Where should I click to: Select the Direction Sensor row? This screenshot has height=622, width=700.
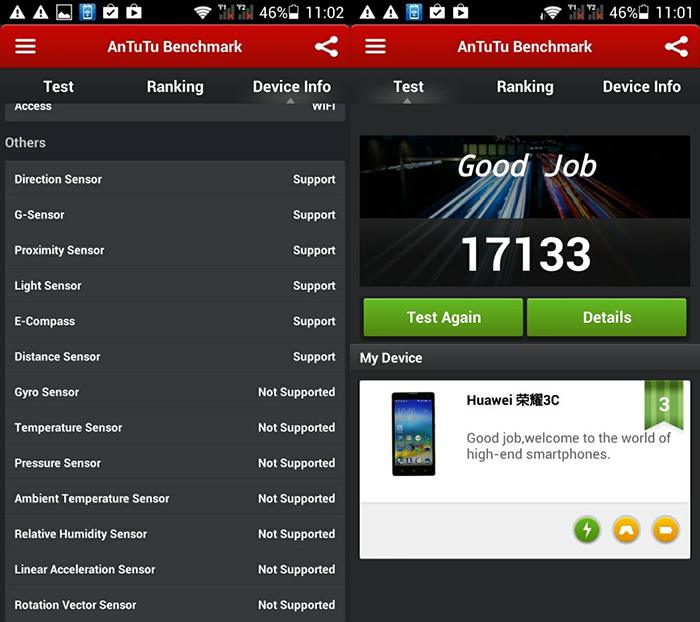[x=175, y=180]
